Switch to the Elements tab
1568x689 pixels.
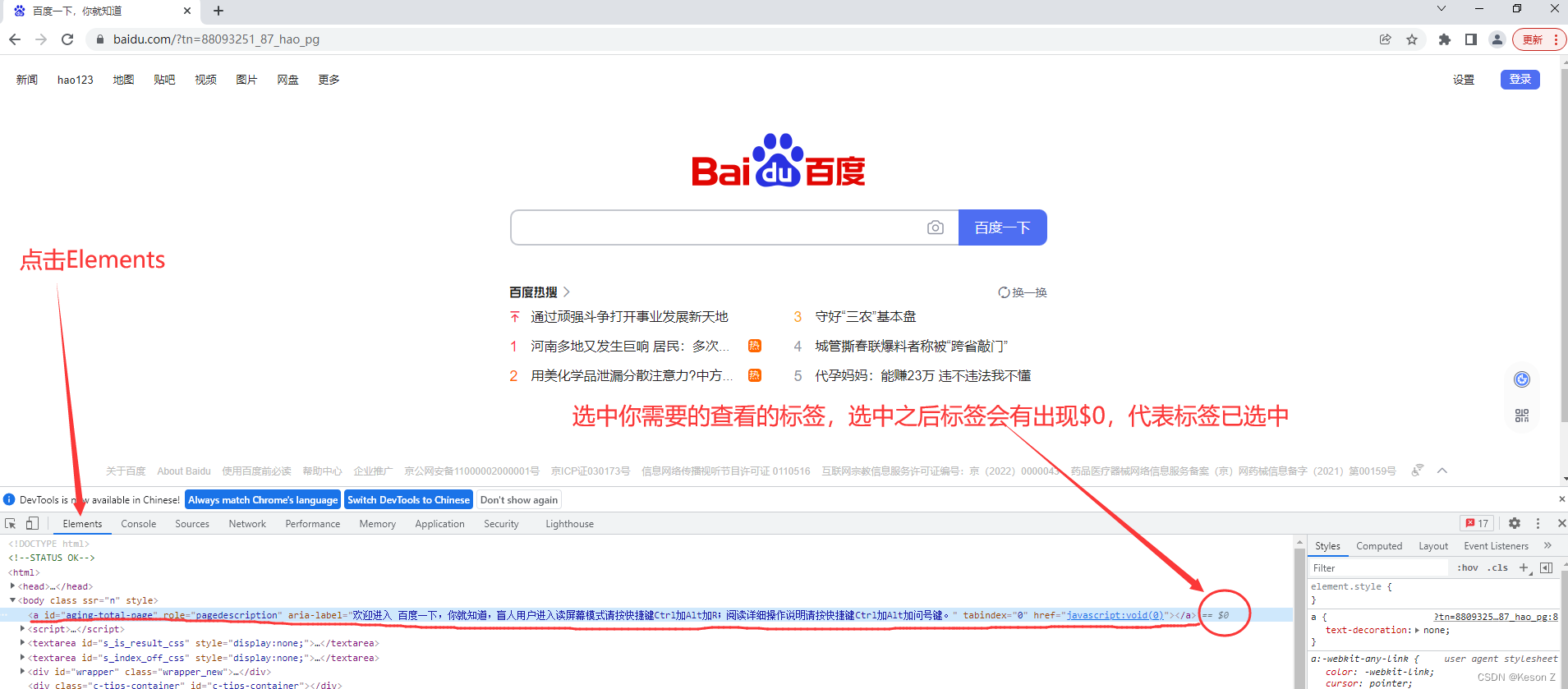click(x=83, y=524)
